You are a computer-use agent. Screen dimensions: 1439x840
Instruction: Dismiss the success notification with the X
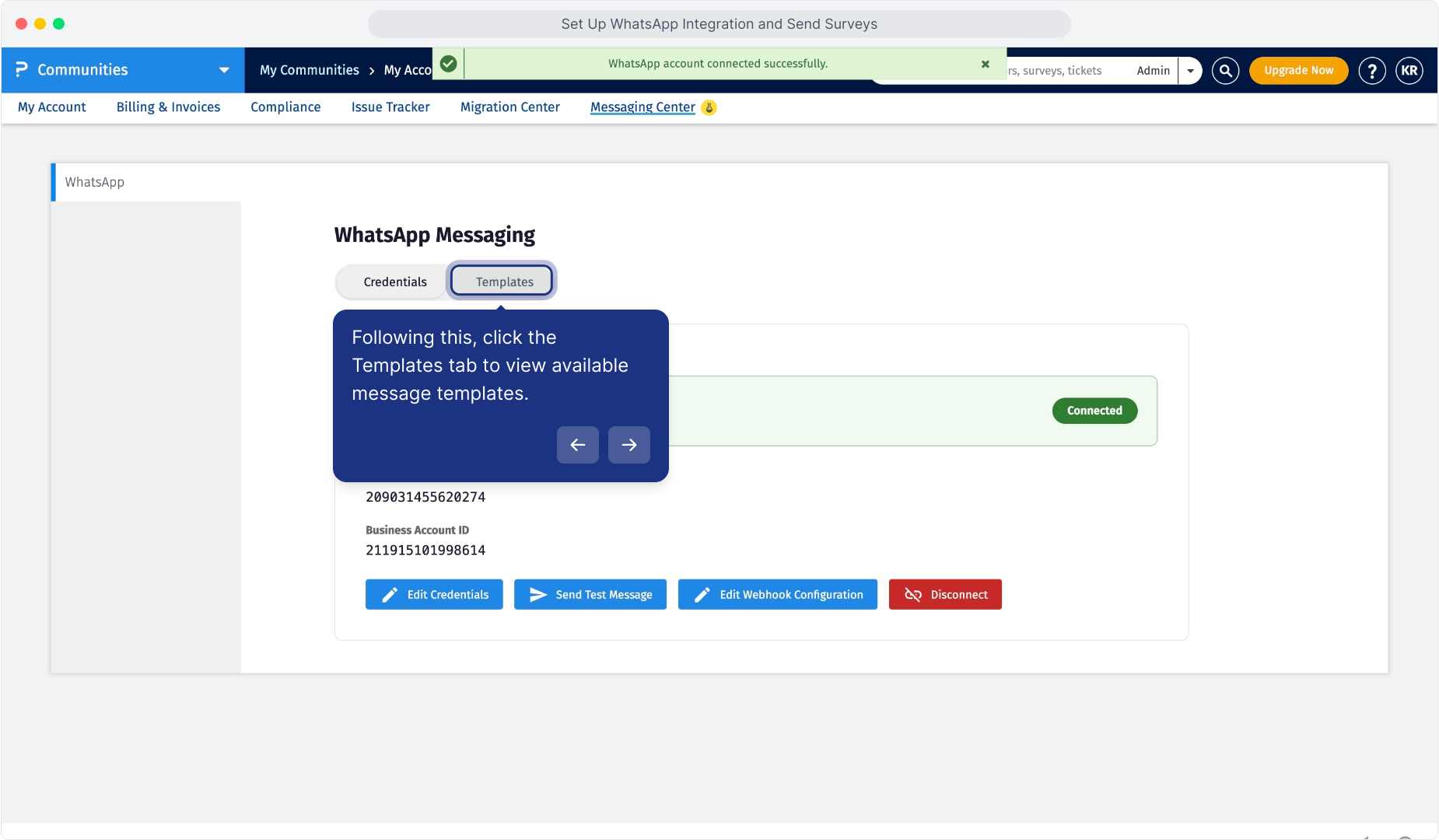(986, 64)
